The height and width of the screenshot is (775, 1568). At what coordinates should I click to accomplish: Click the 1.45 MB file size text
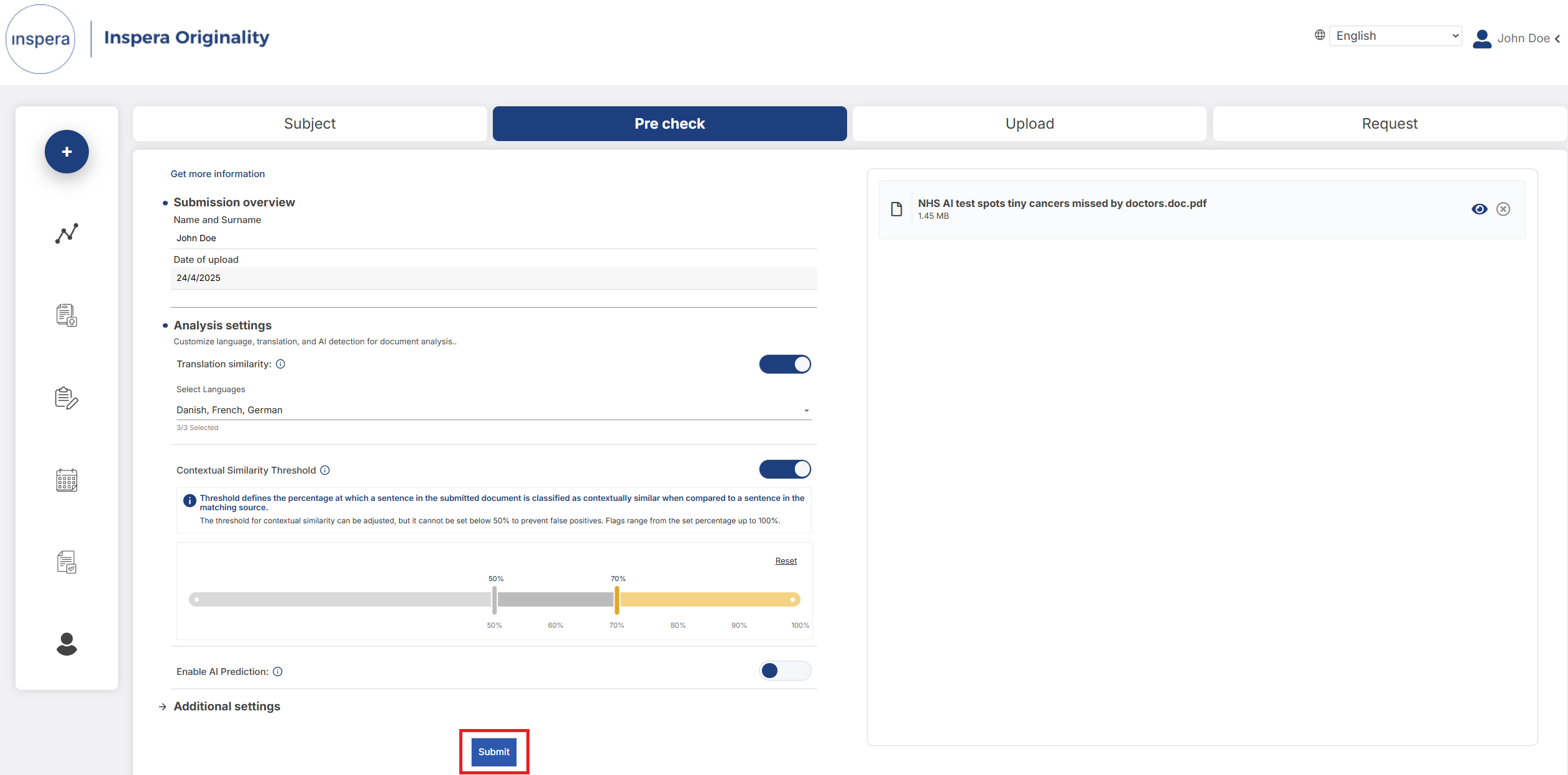coord(933,216)
